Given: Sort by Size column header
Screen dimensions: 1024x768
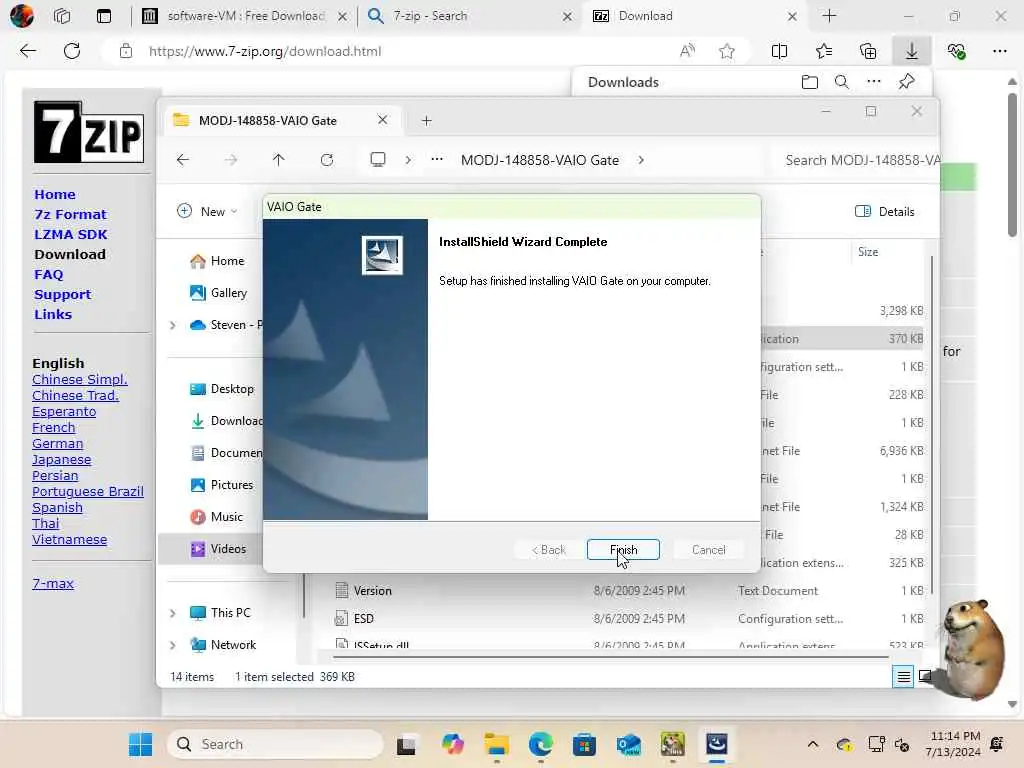Looking at the screenshot, I should coord(868,251).
